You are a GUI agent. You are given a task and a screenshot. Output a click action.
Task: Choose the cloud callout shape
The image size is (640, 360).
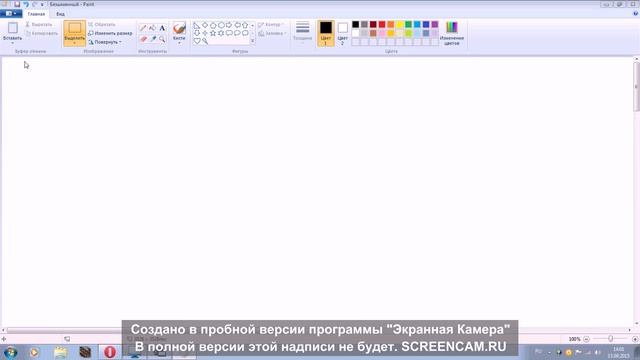click(x=245, y=33)
